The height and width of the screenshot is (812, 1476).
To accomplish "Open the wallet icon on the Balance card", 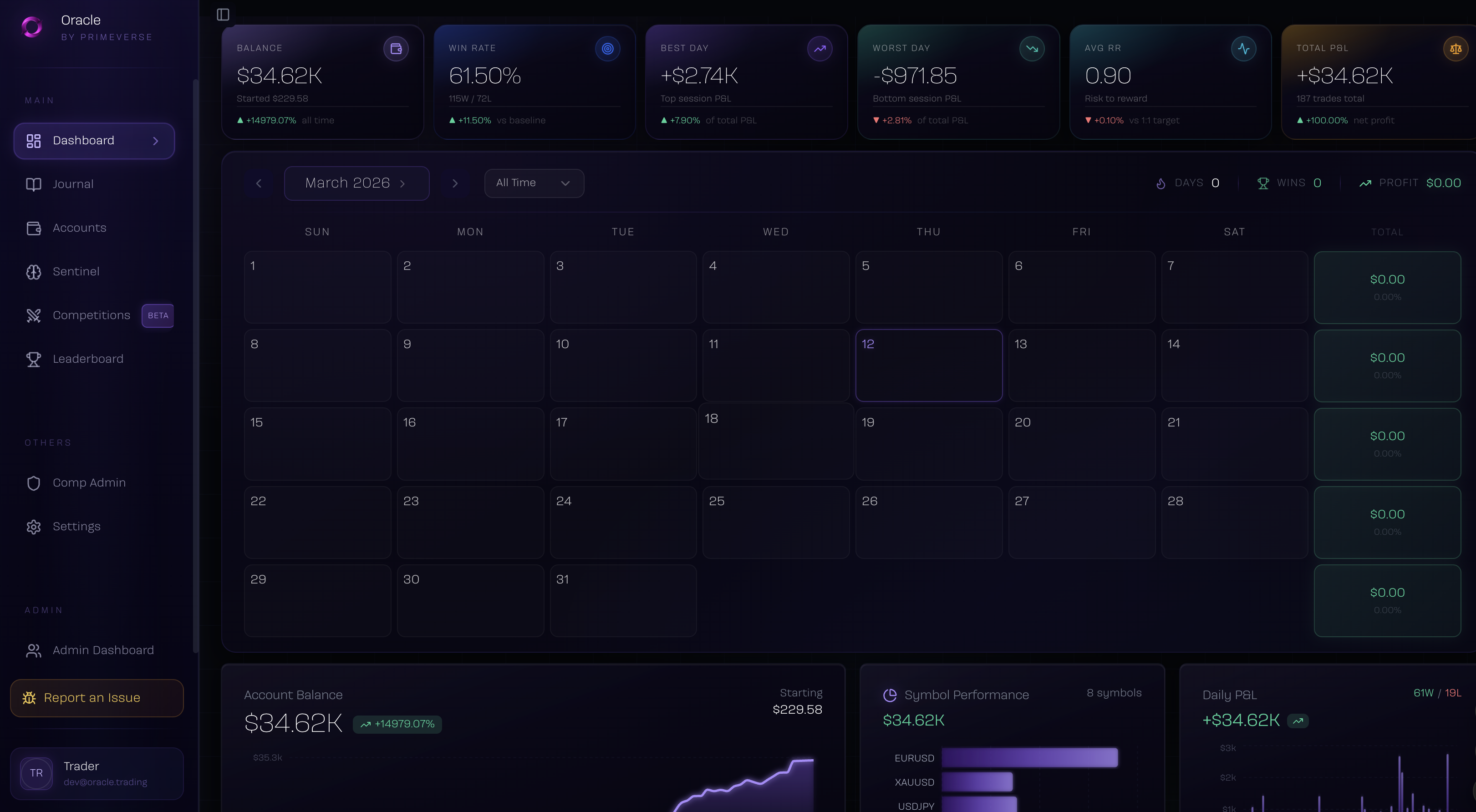I will (x=396, y=49).
